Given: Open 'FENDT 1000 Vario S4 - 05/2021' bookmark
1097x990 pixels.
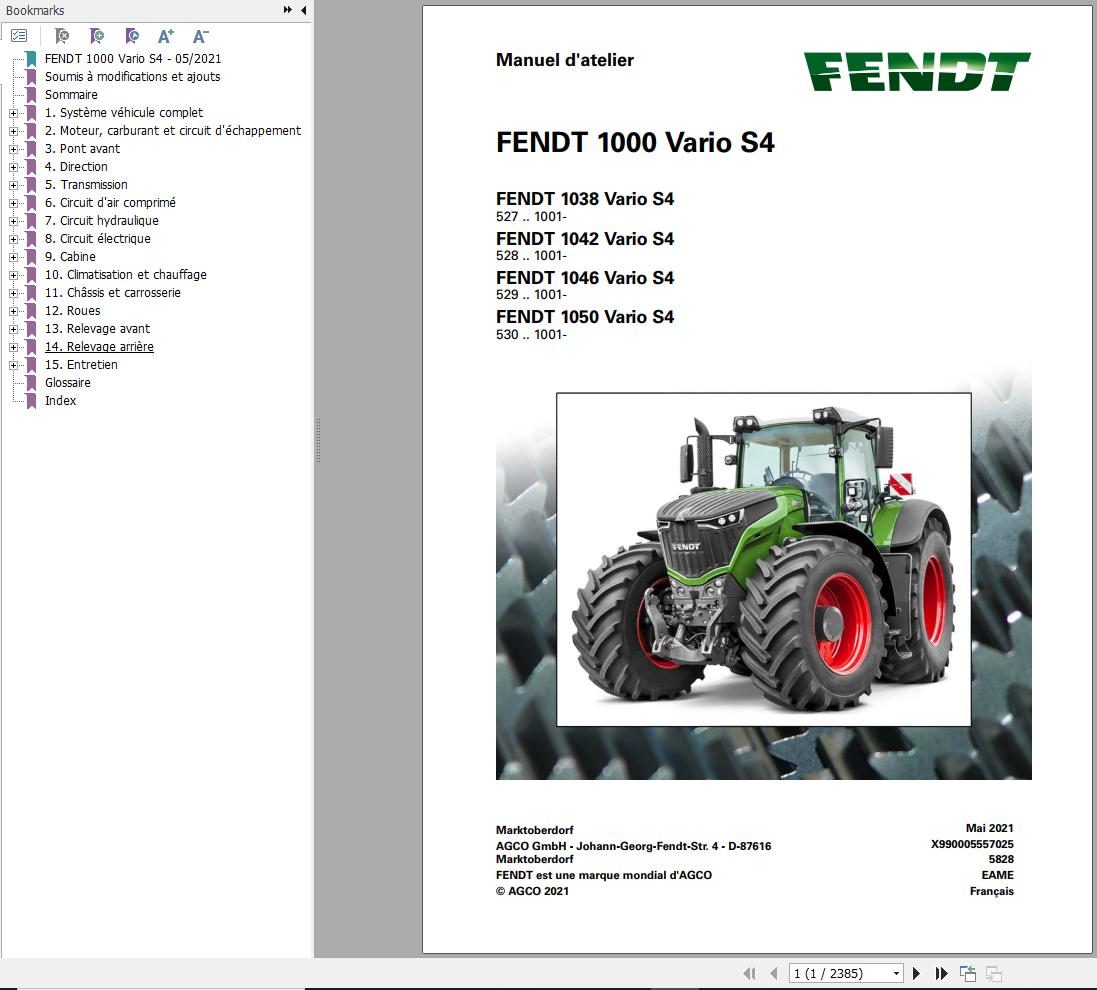Looking at the screenshot, I should tap(133, 59).
